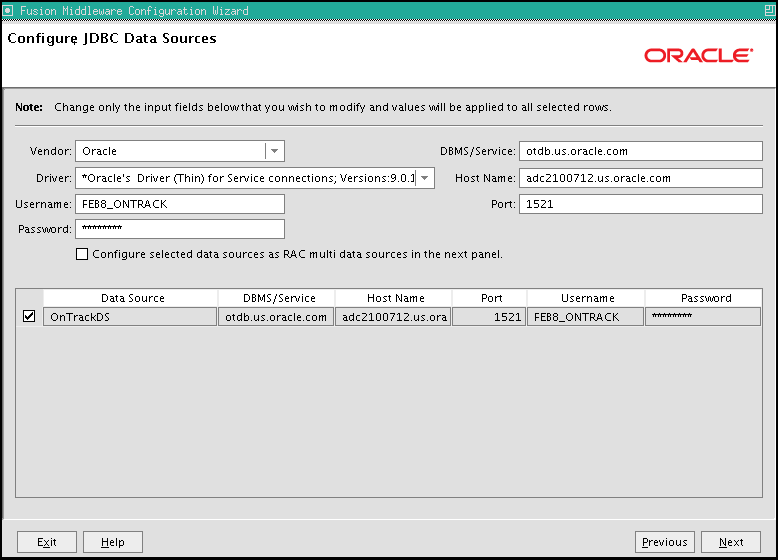778x560 pixels.
Task: Click the Host Name column header
Action: pyautogui.click(x=393, y=298)
